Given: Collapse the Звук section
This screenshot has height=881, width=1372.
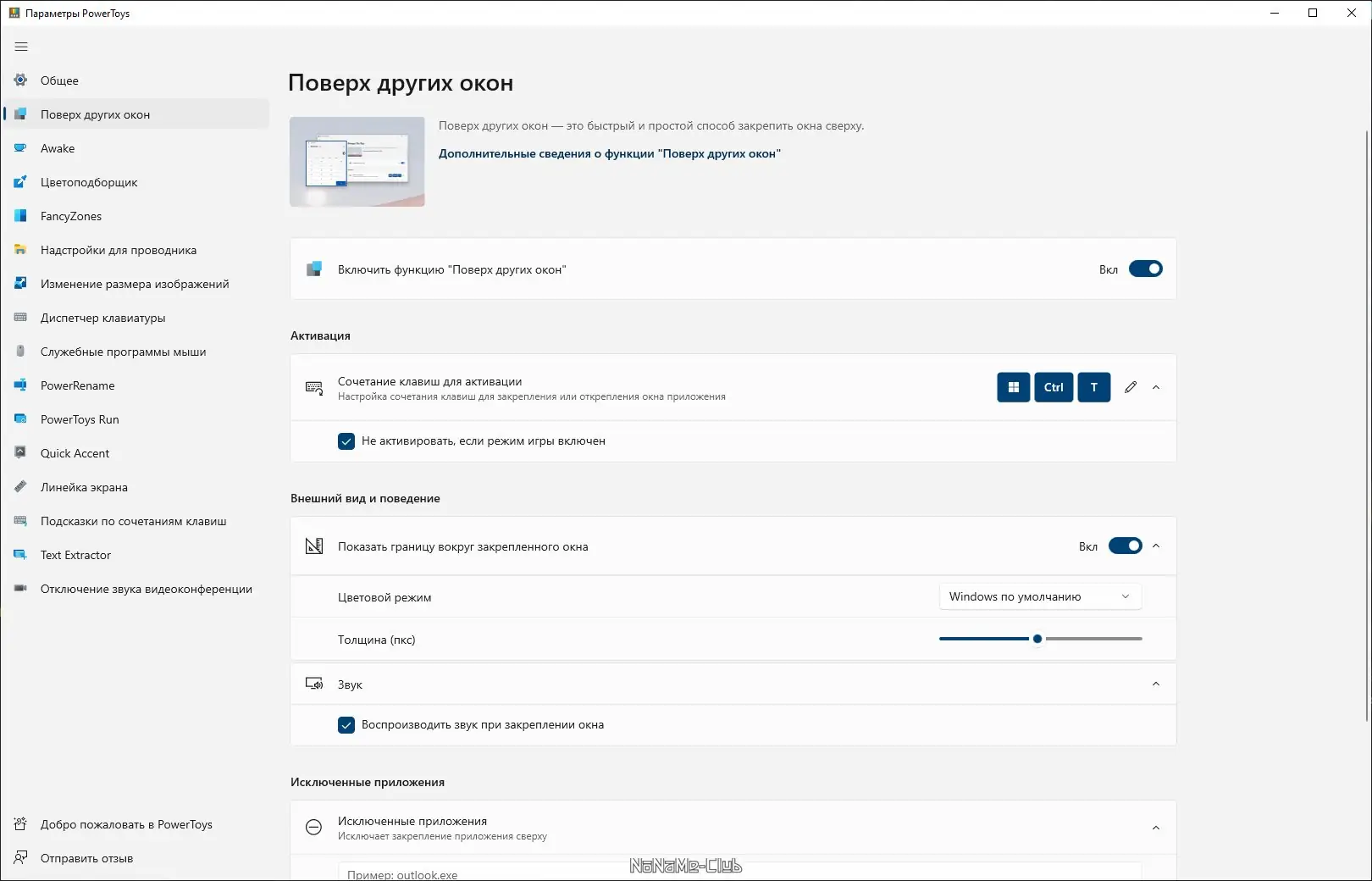Looking at the screenshot, I should coord(1155,684).
